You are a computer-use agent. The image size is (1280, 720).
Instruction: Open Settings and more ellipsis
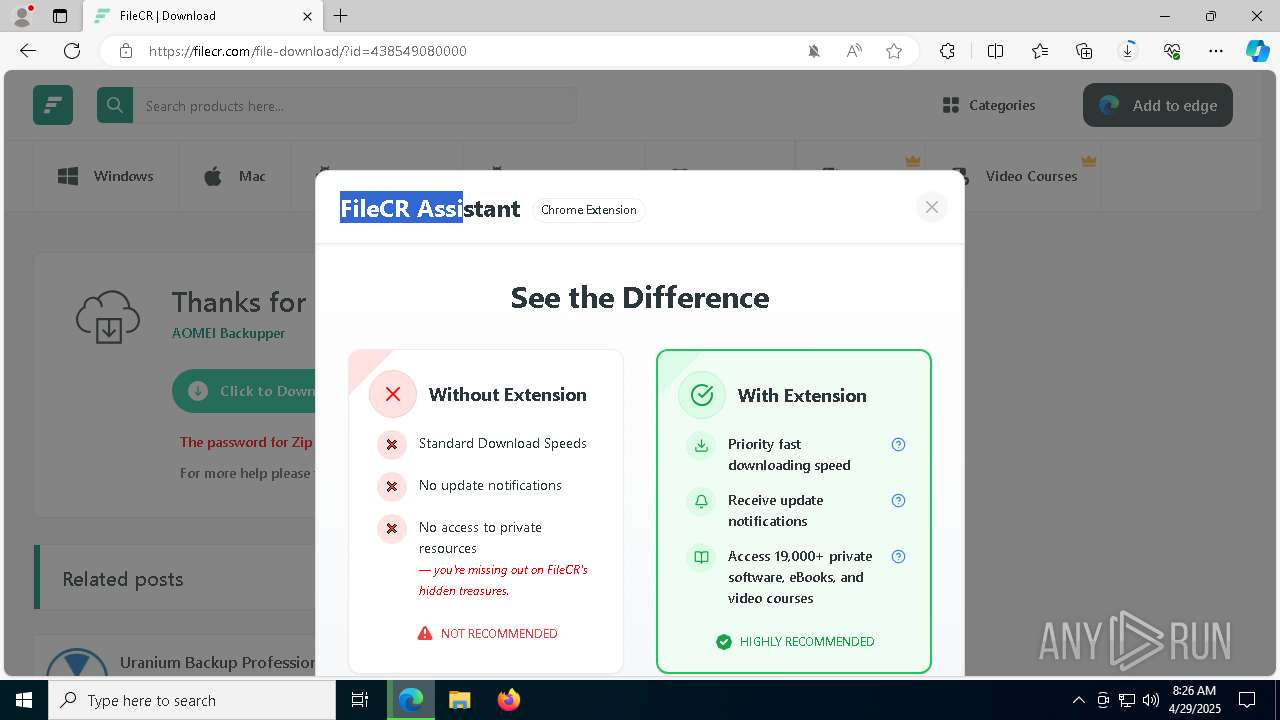pyautogui.click(x=1216, y=51)
